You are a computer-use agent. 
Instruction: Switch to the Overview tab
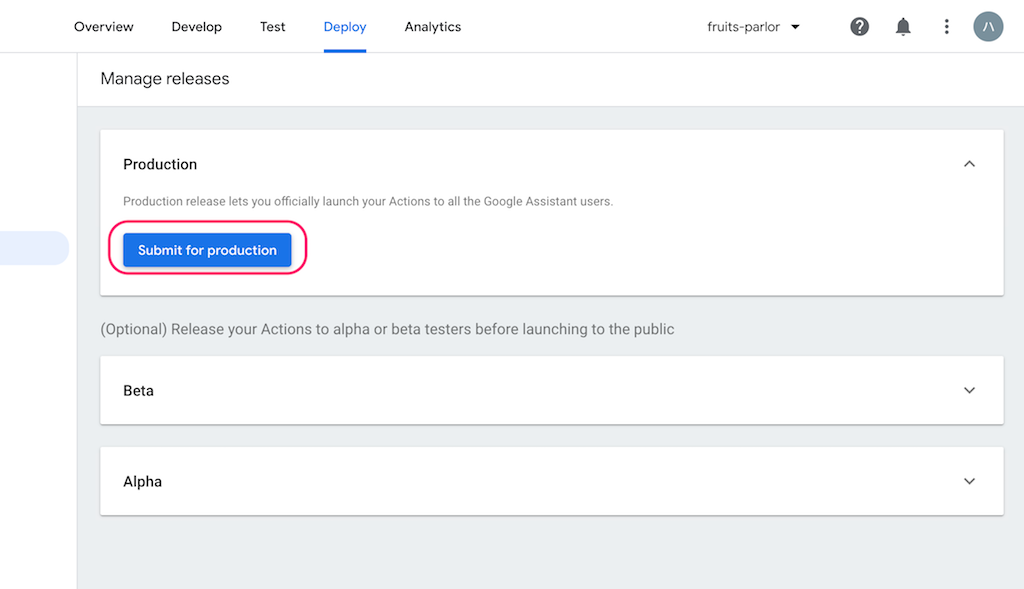click(x=104, y=27)
